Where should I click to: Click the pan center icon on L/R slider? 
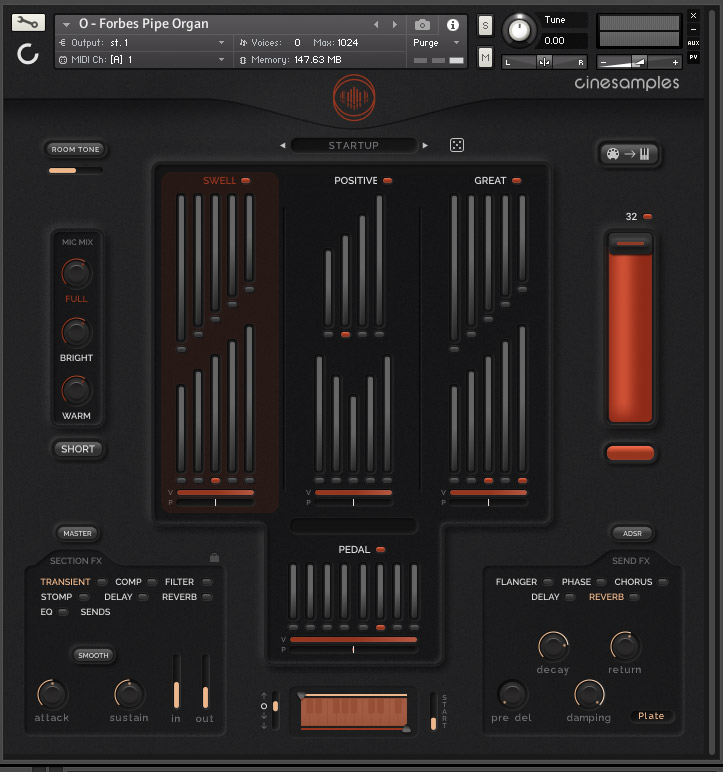(544, 62)
